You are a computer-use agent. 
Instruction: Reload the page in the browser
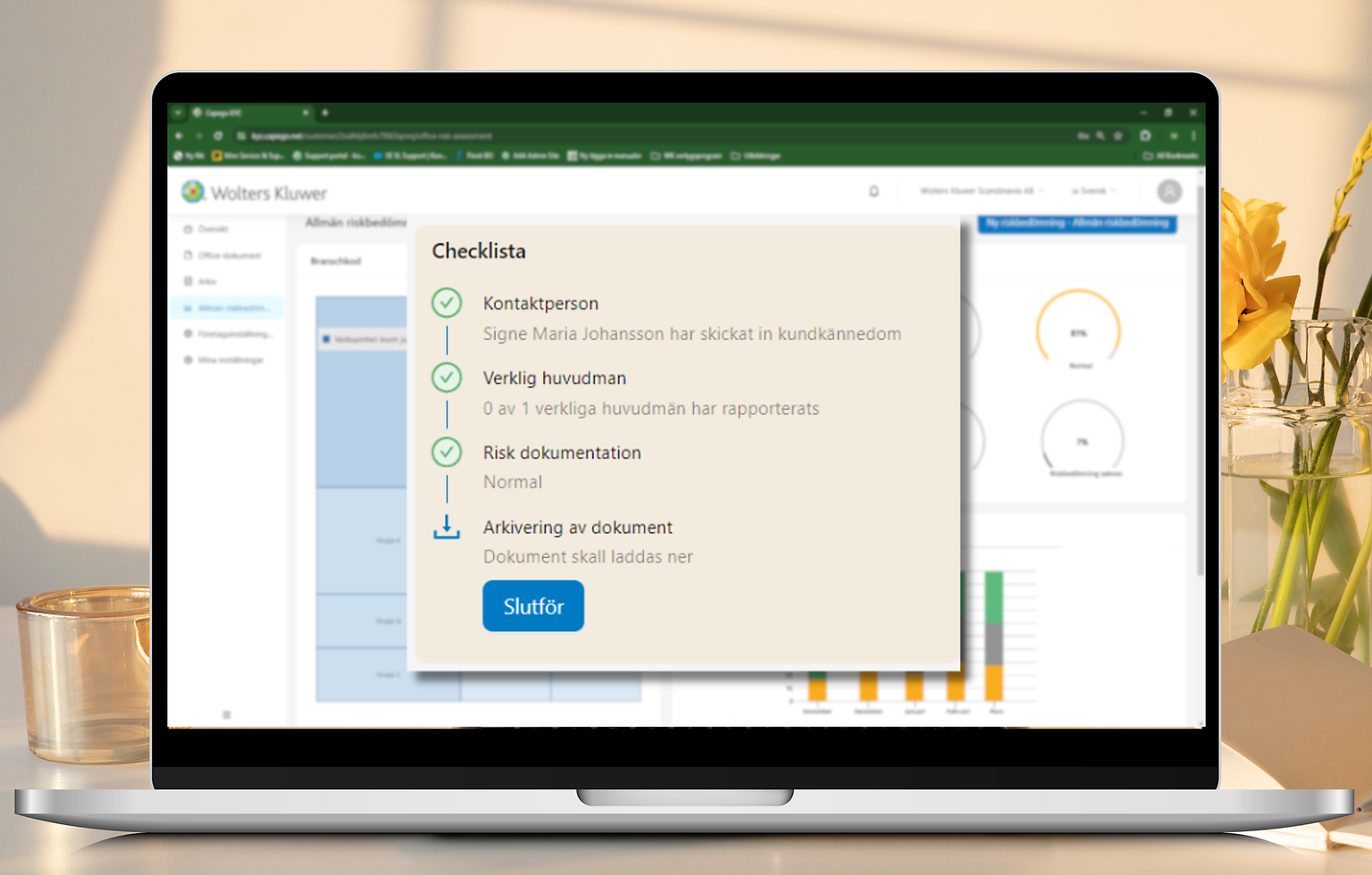tap(218, 136)
